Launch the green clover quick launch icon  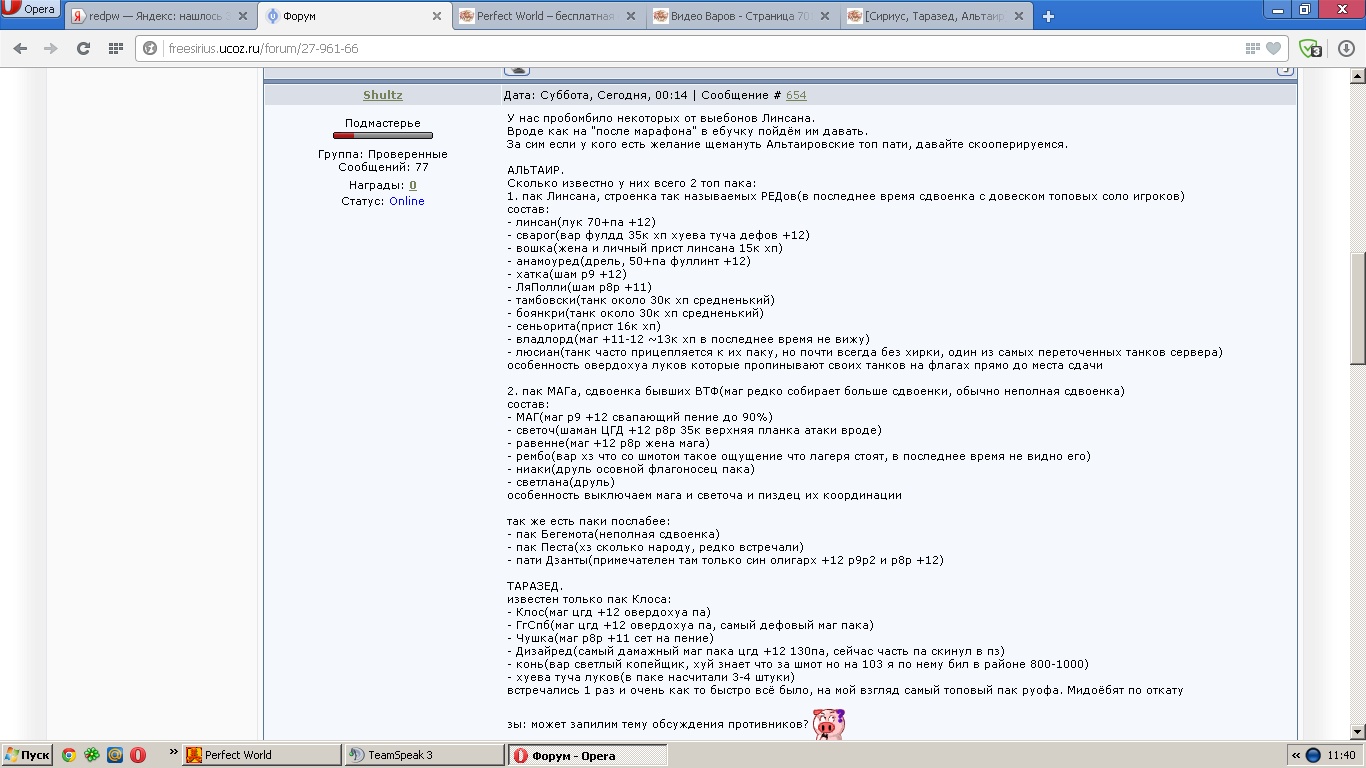pyautogui.click(x=91, y=755)
